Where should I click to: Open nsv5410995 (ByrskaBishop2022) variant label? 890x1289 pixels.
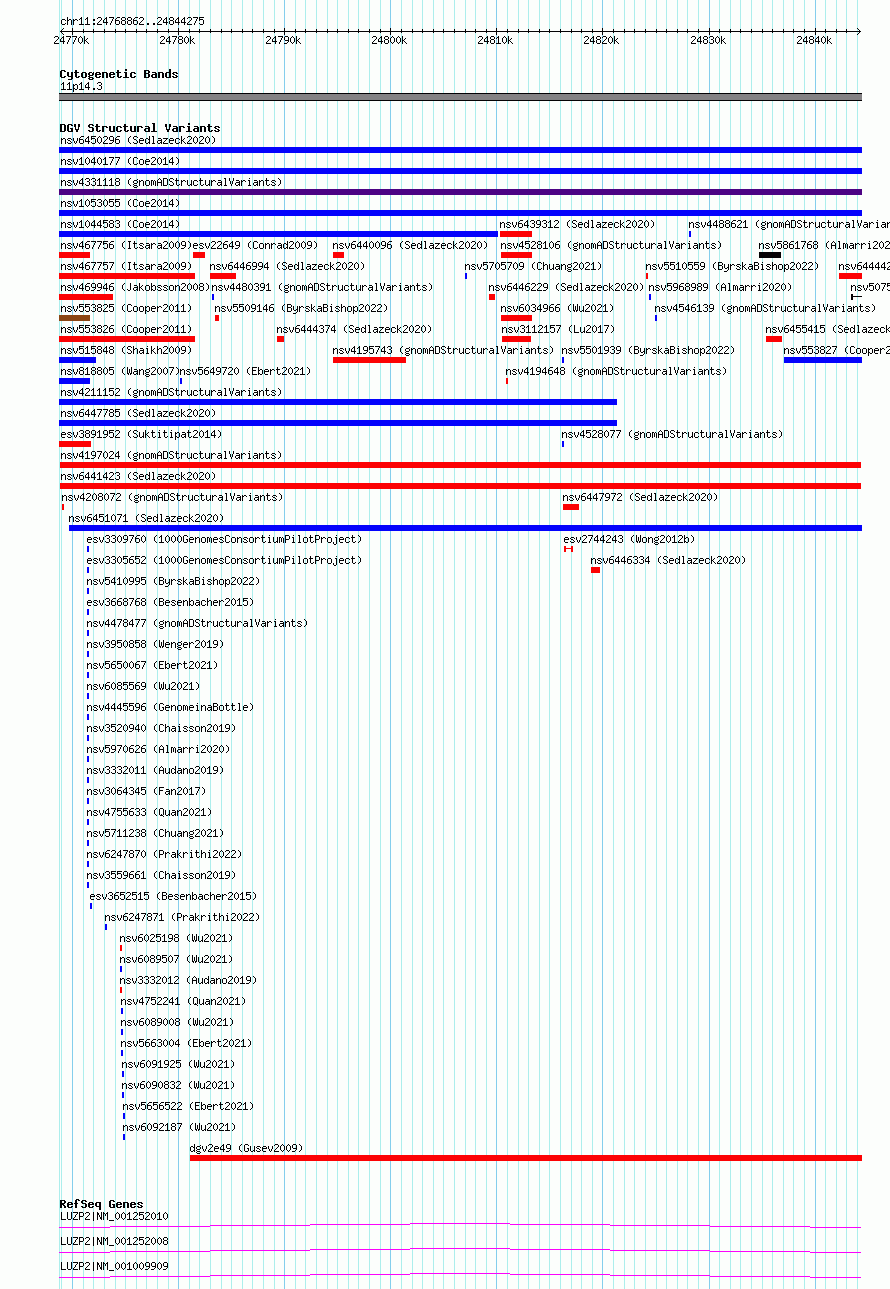(x=173, y=581)
